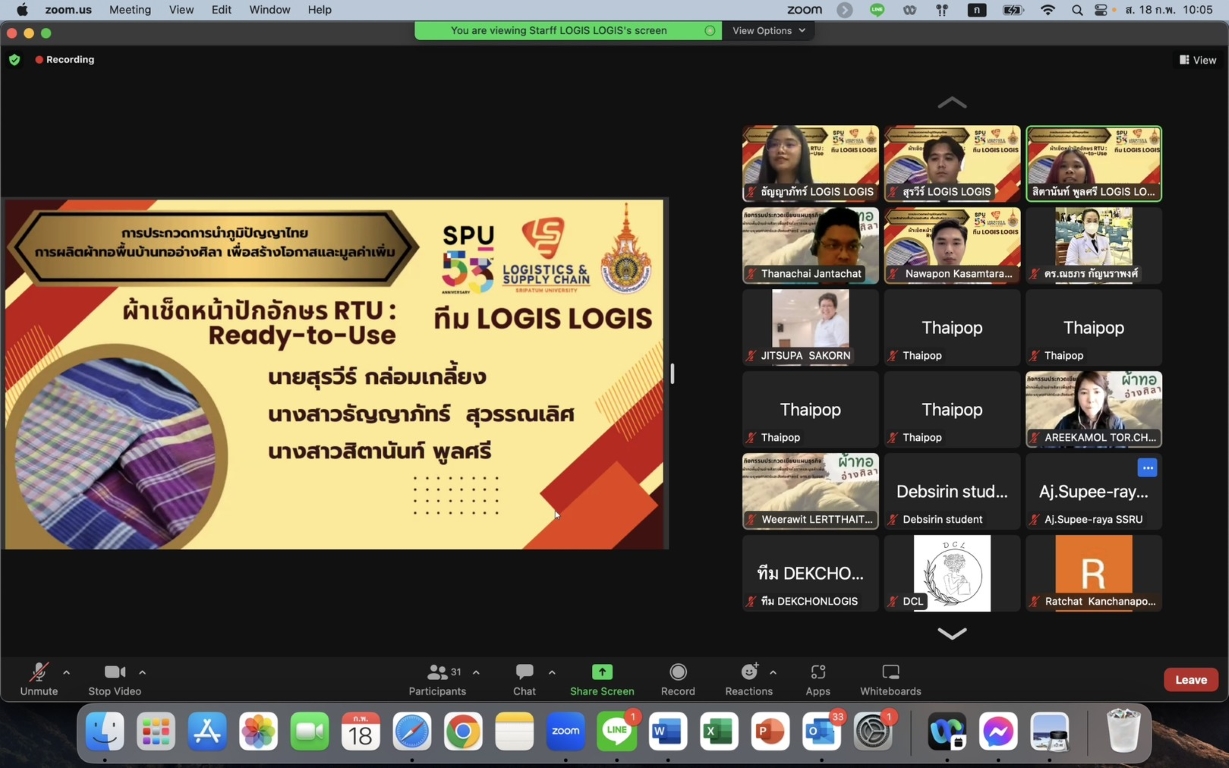Open the Meeting menu
Image resolution: width=1229 pixels, height=768 pixels.
130,10
